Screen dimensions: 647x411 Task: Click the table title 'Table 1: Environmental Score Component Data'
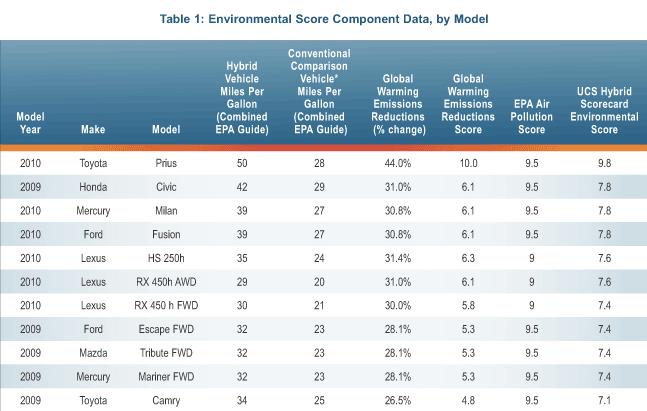323,16
